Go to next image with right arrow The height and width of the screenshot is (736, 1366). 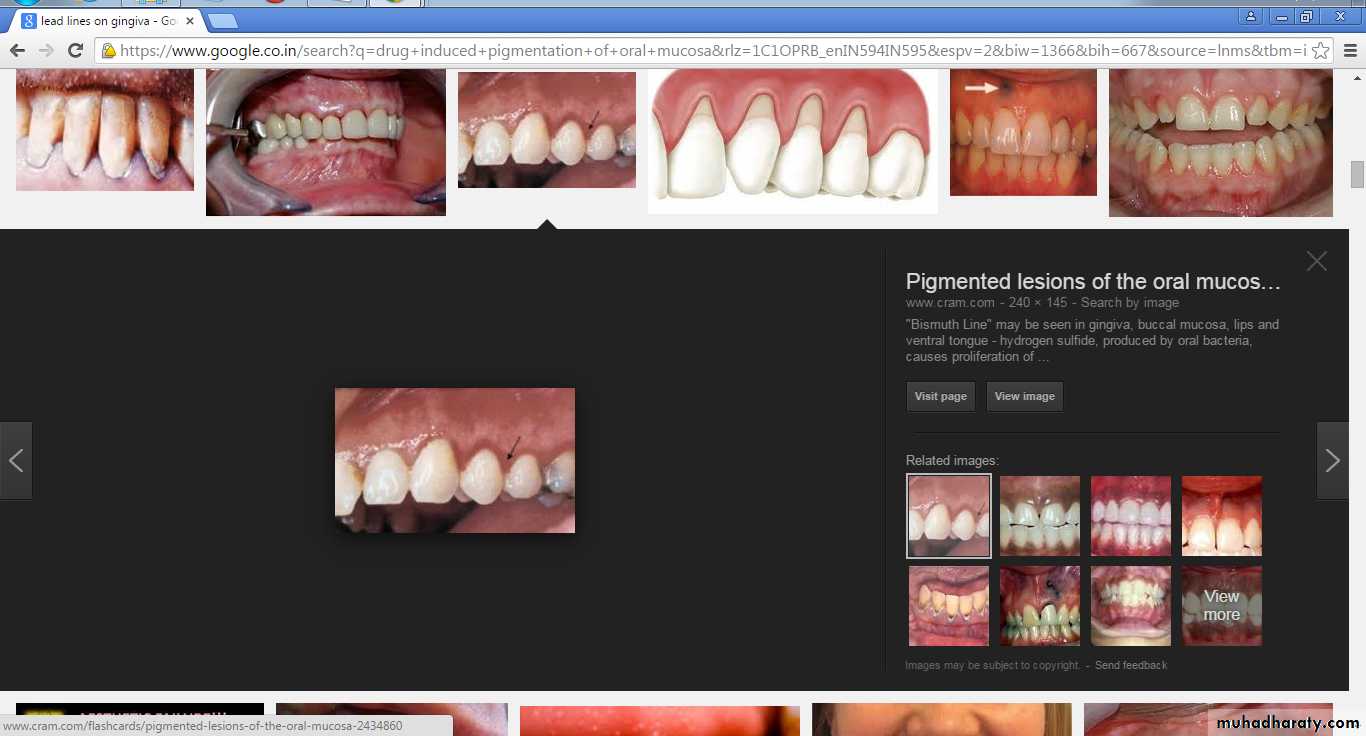pos(1332,460)
